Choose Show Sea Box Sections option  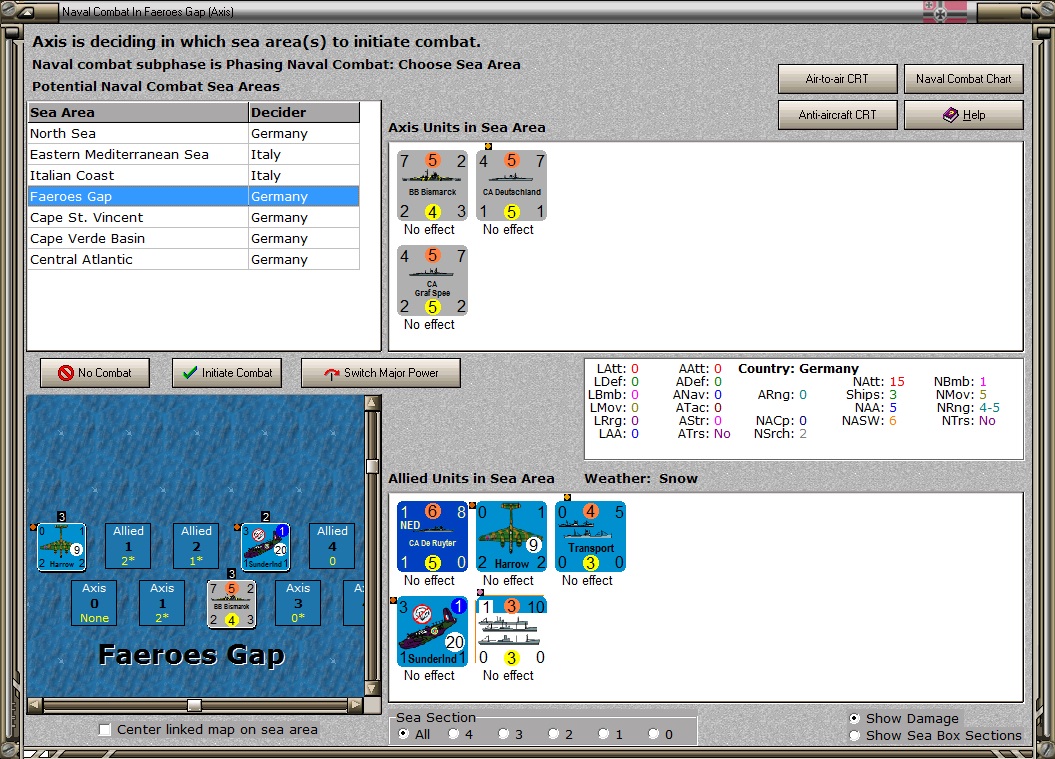854,735
